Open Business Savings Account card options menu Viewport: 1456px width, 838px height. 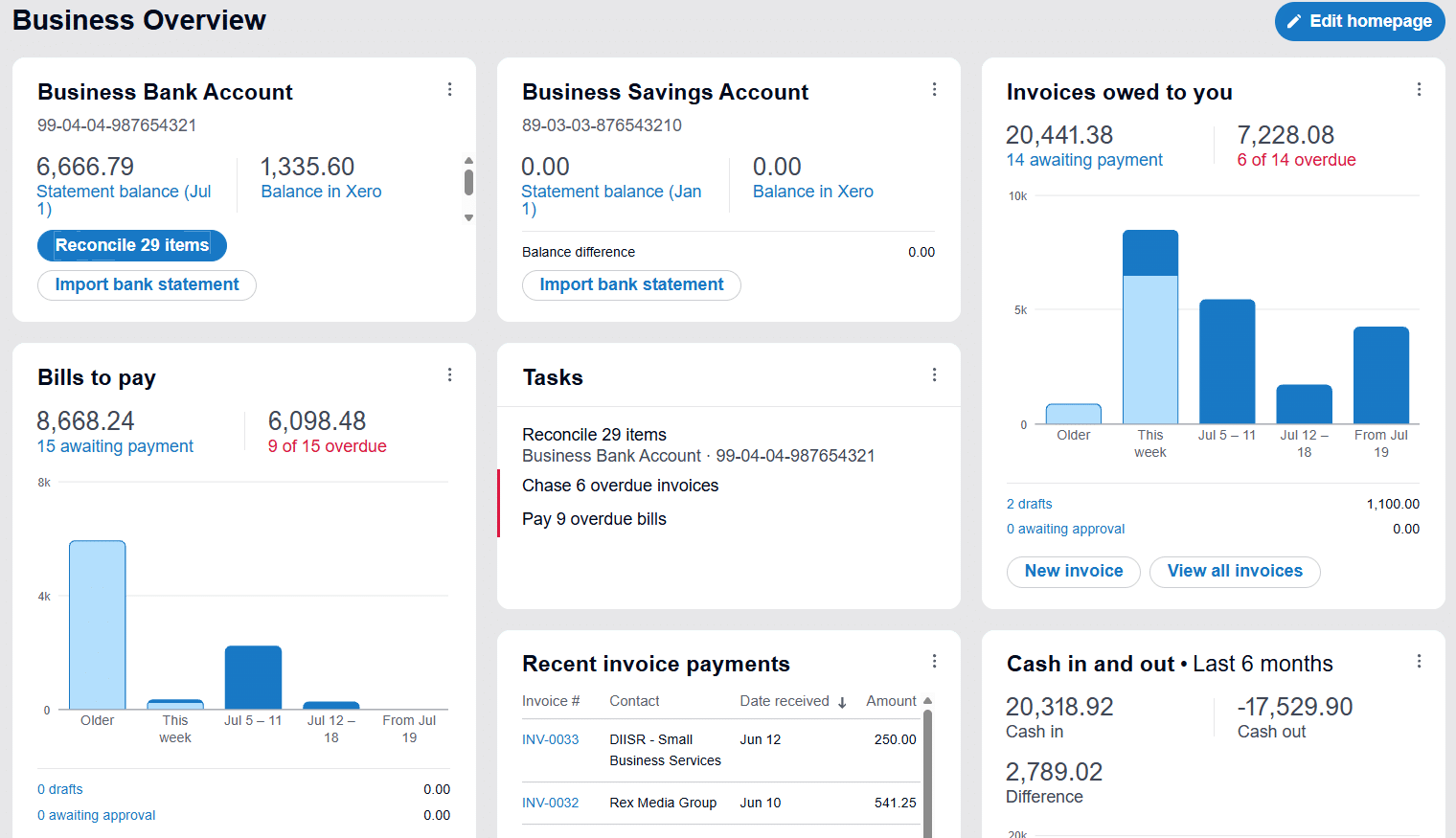[934, 89]
